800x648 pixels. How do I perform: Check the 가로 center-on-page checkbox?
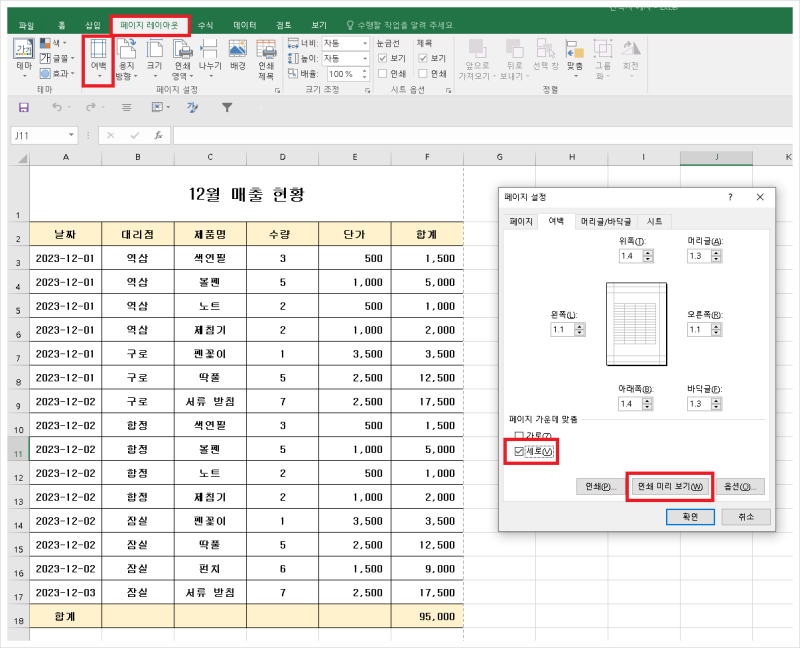pos(519,436)
